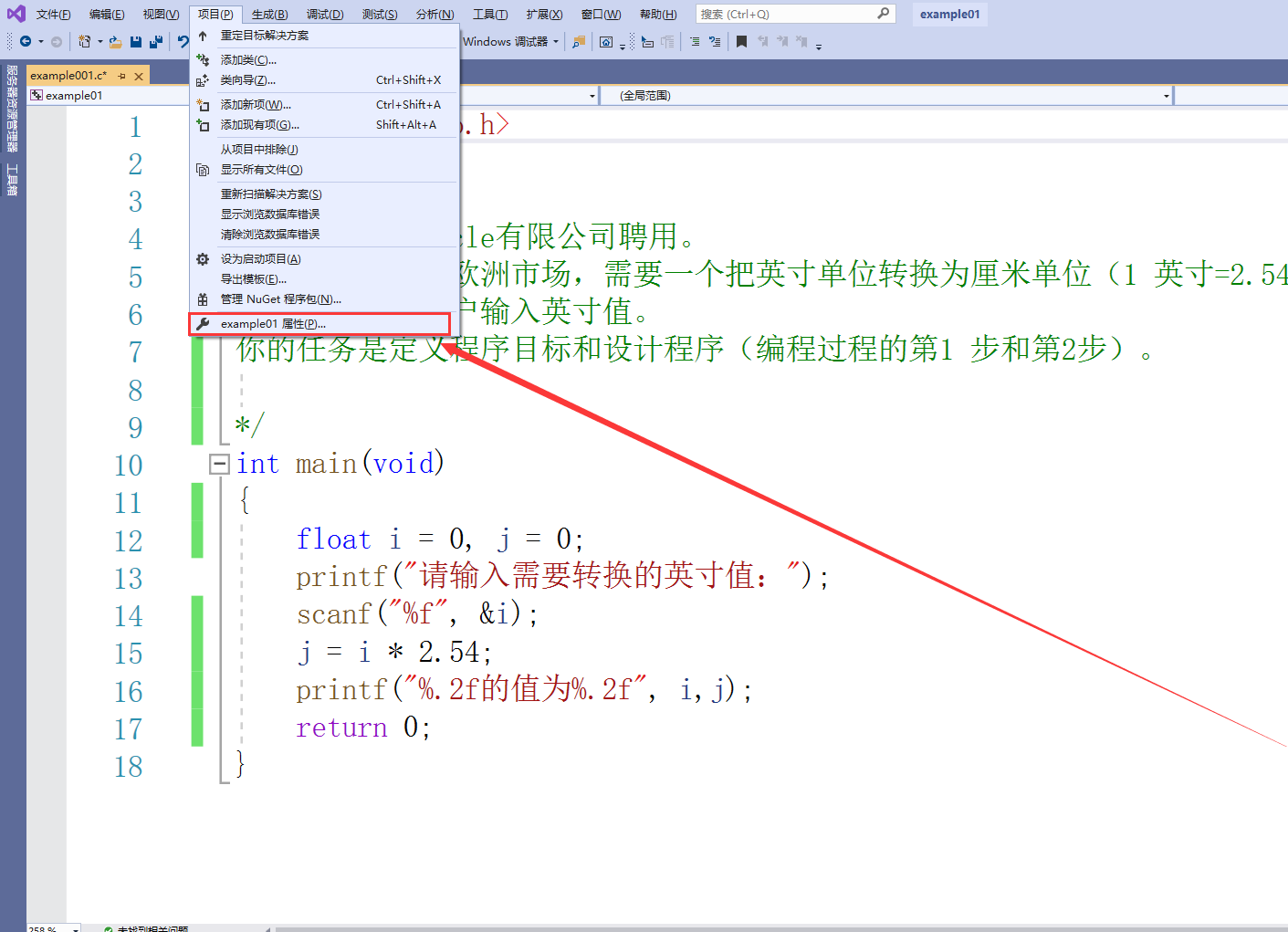Collapse the main function code block
The width and height of the screenshot is (1288, 932).
click(x=218, y=464)
